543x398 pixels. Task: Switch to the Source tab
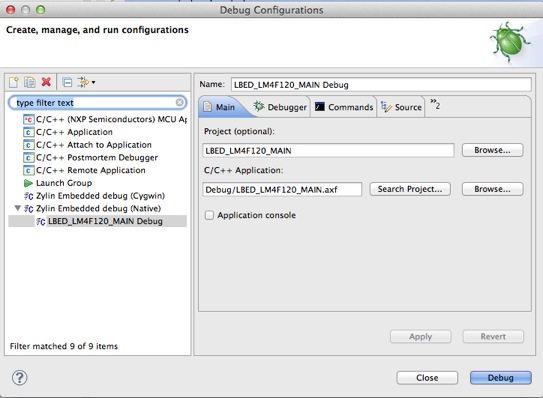[401, 107]
